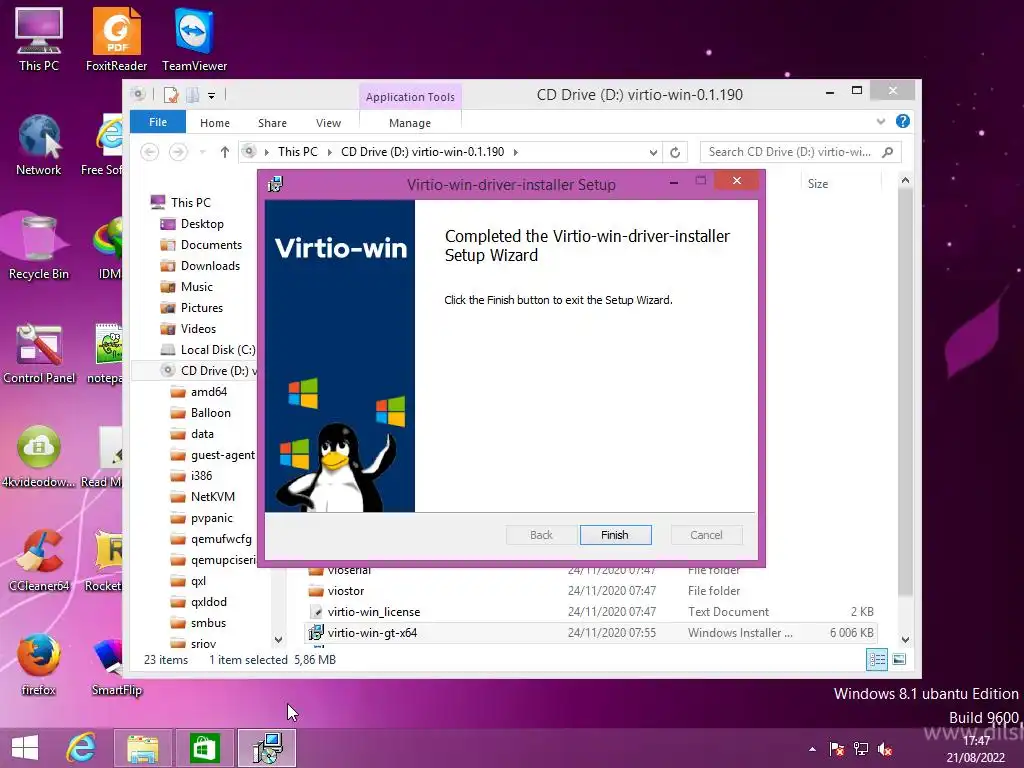Select Pictures in navigation pane
Image resolution: width=1024 pixels, height=768 pixels.
(202, 308)
